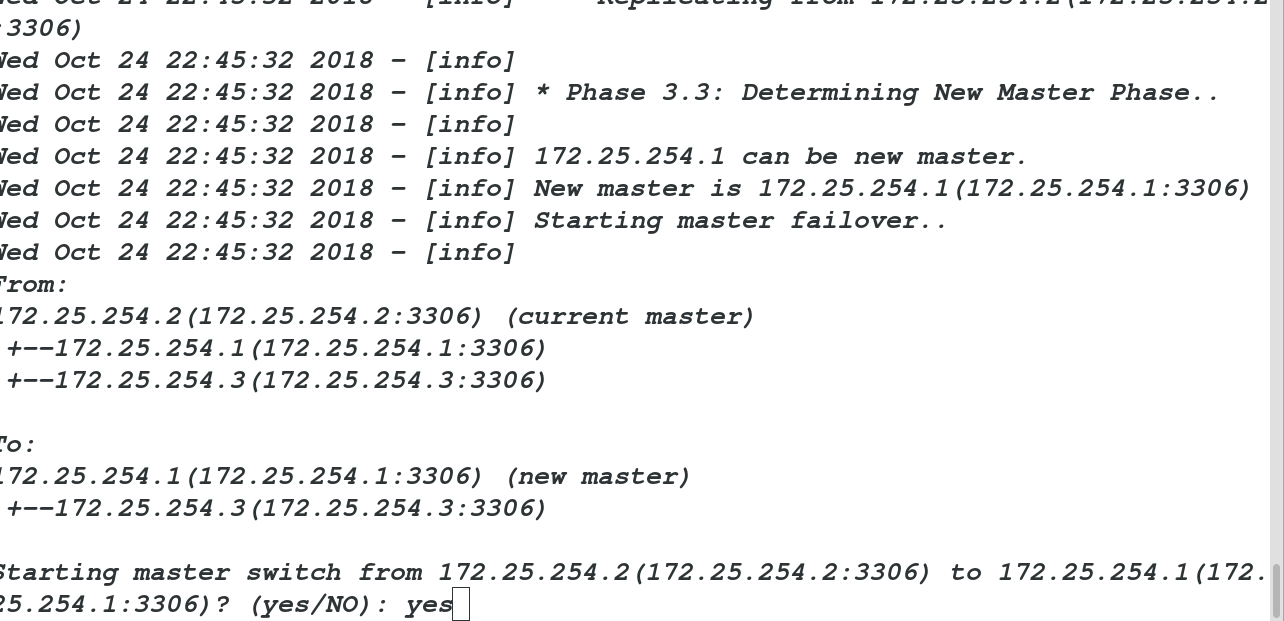Click the terminal scrollbar thumb
1284x621 pixels.
pos(1277,590)
